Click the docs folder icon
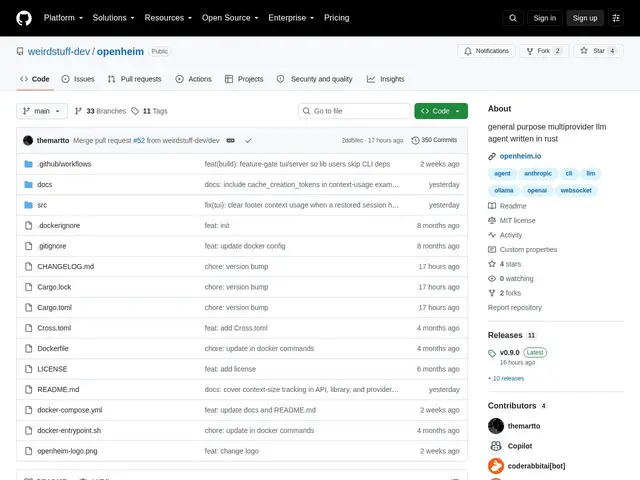640x480 pixels. pyautogui.click(x=28, y=184)
